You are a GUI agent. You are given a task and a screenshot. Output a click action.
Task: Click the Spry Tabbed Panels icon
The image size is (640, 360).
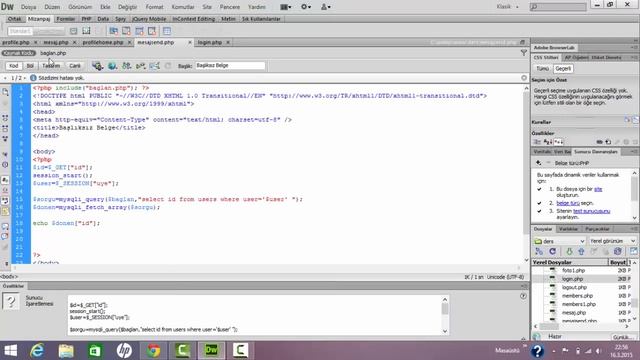click(126, 31)
